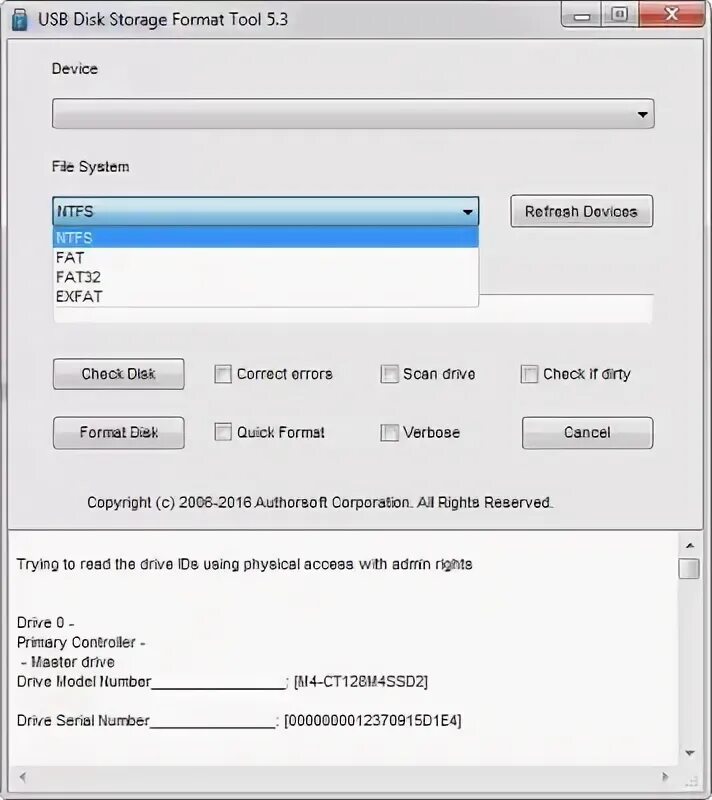Click the Cancel button
This screenshot has width=712, height=800.
point(587,433)
